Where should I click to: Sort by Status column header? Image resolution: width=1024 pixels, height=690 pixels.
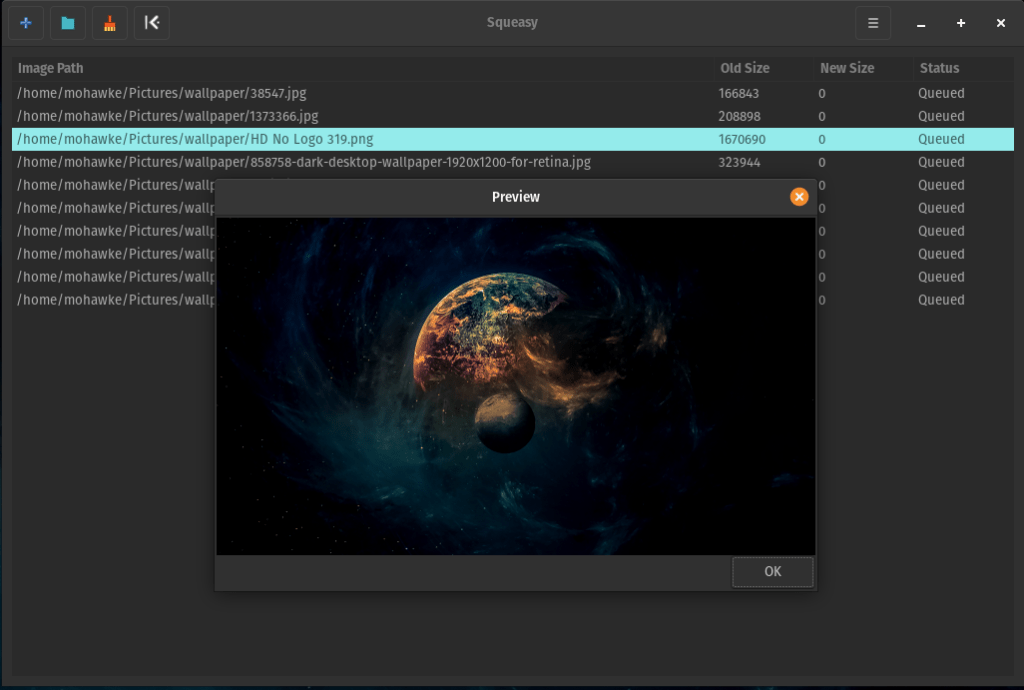[x=939, y=68]
